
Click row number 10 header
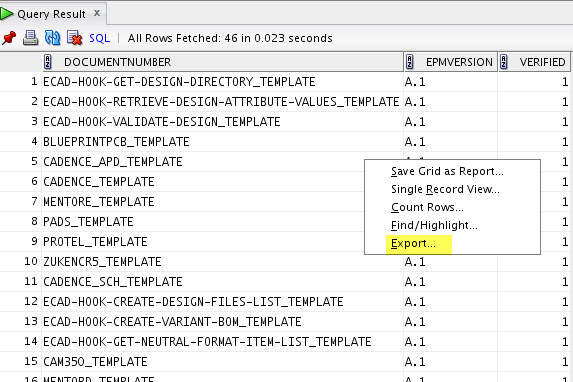[x=21, y=262]
